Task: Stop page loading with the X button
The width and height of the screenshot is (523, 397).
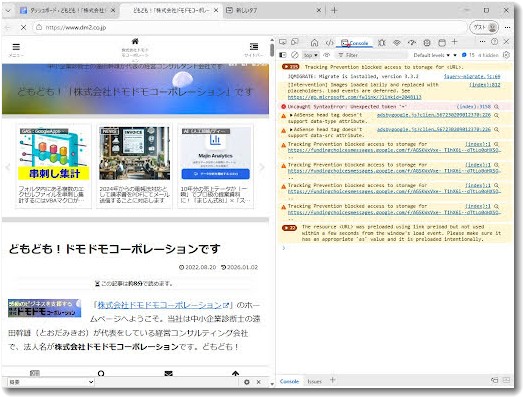Action: pos(23,28)
